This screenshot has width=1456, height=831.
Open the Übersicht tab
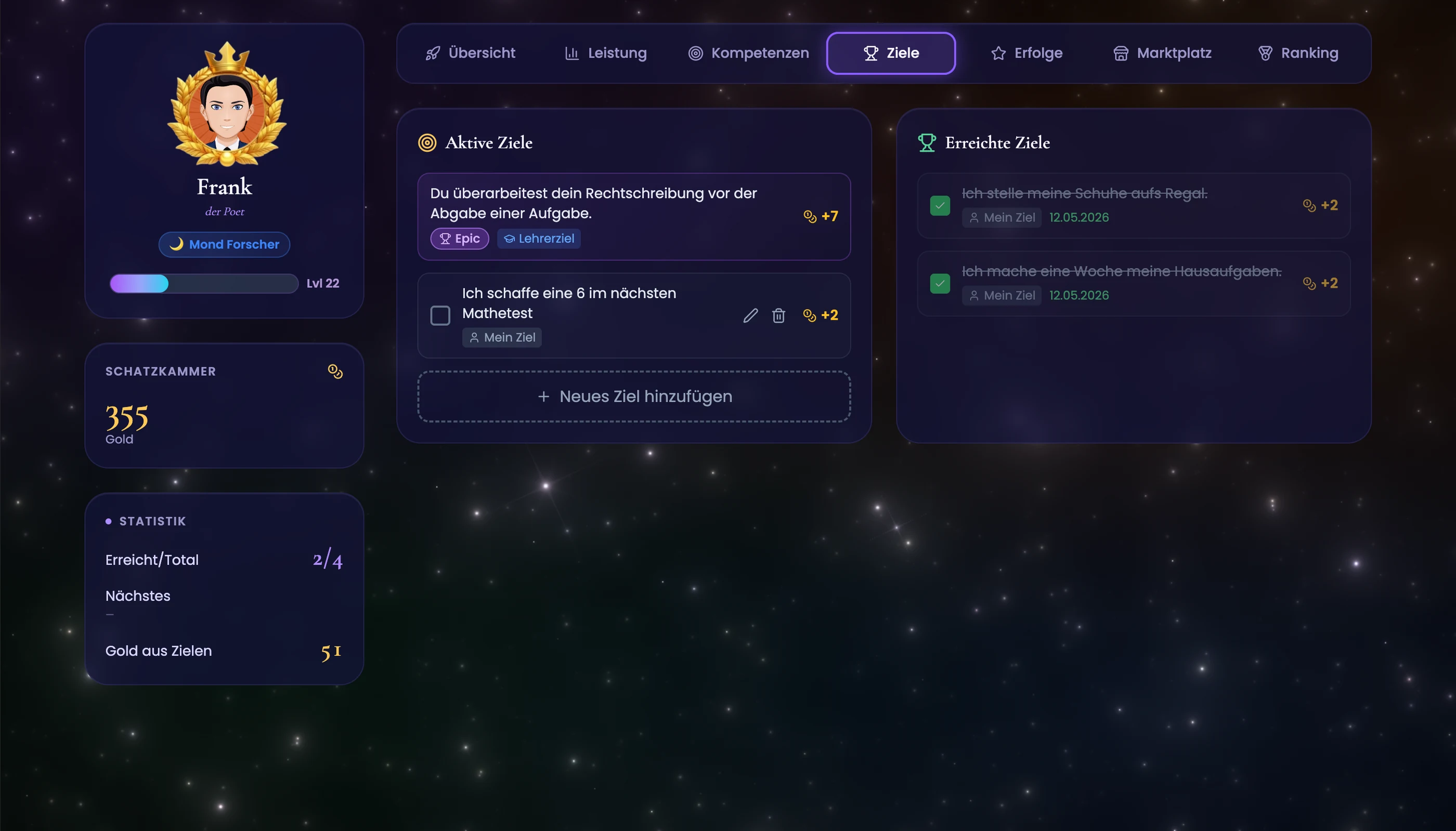(471, 53)
